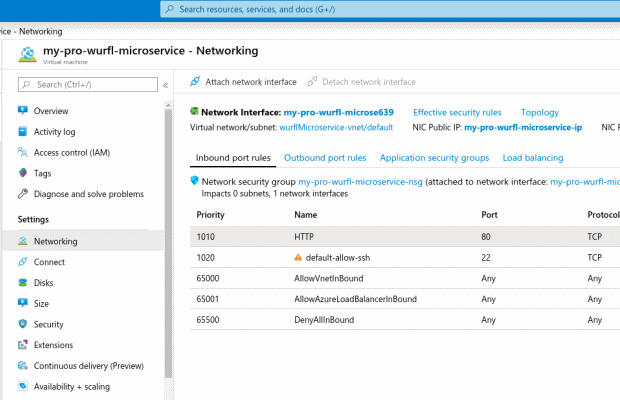Image resolution: width=620 pixels, height=400 pixels.
Task: Click Detach network interface button
Action: coord(361,82)
